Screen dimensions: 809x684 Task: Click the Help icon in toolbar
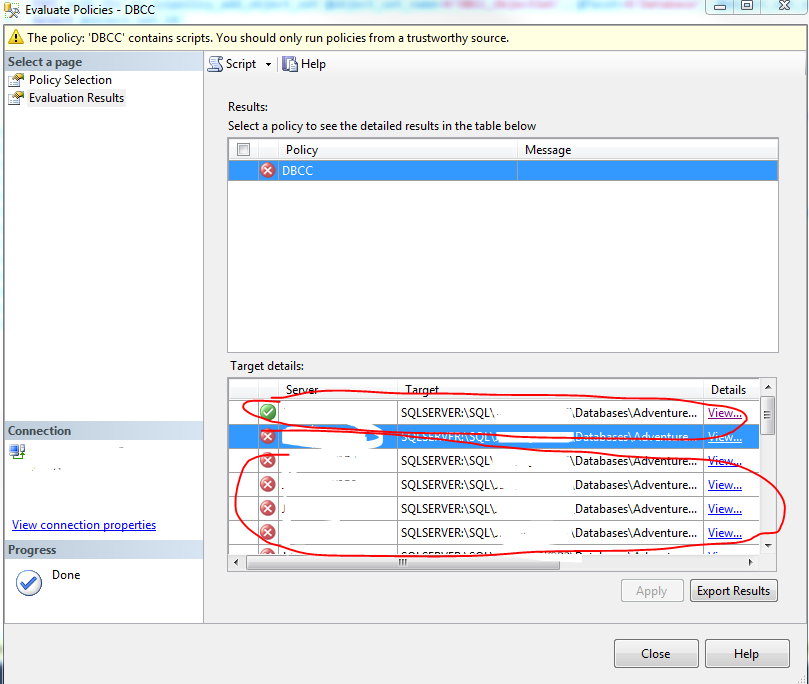290,64
